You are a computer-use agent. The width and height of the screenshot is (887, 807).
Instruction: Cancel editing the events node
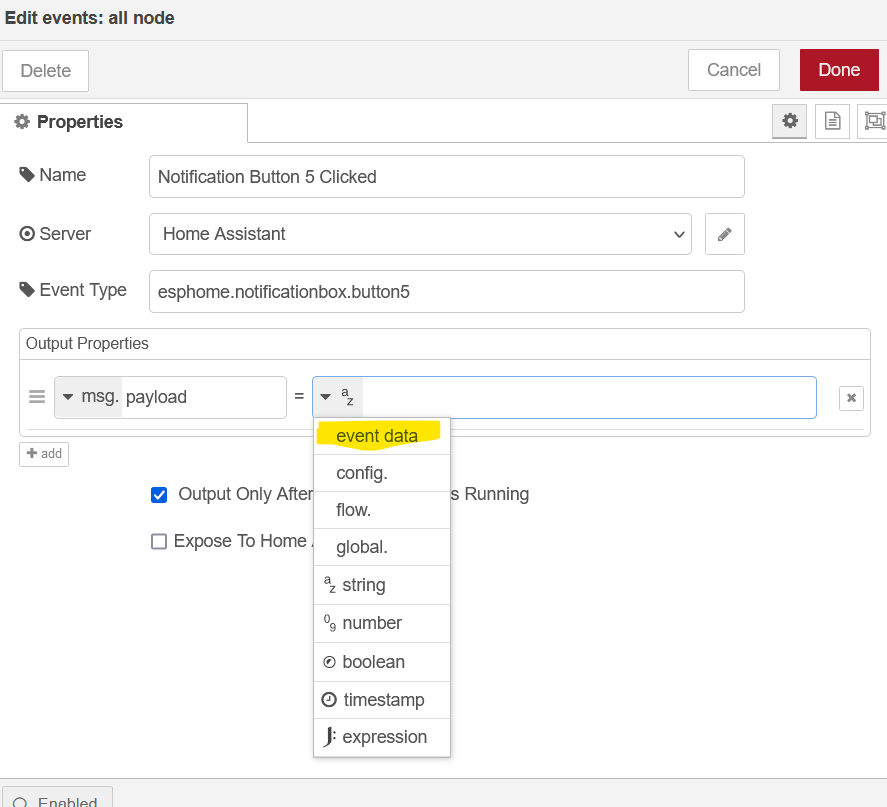click(733, 70)
